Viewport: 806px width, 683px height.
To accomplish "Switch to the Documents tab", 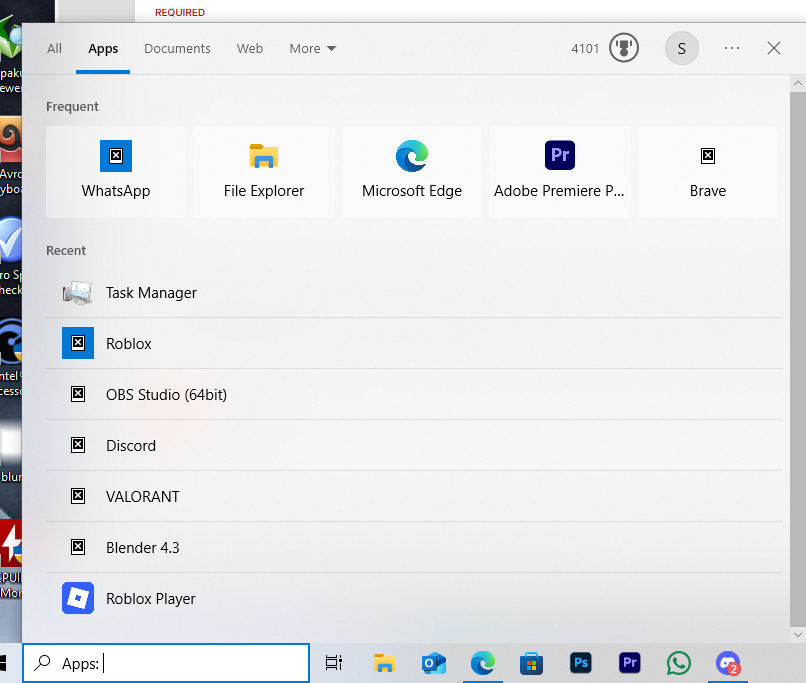I will click(177, 48).
